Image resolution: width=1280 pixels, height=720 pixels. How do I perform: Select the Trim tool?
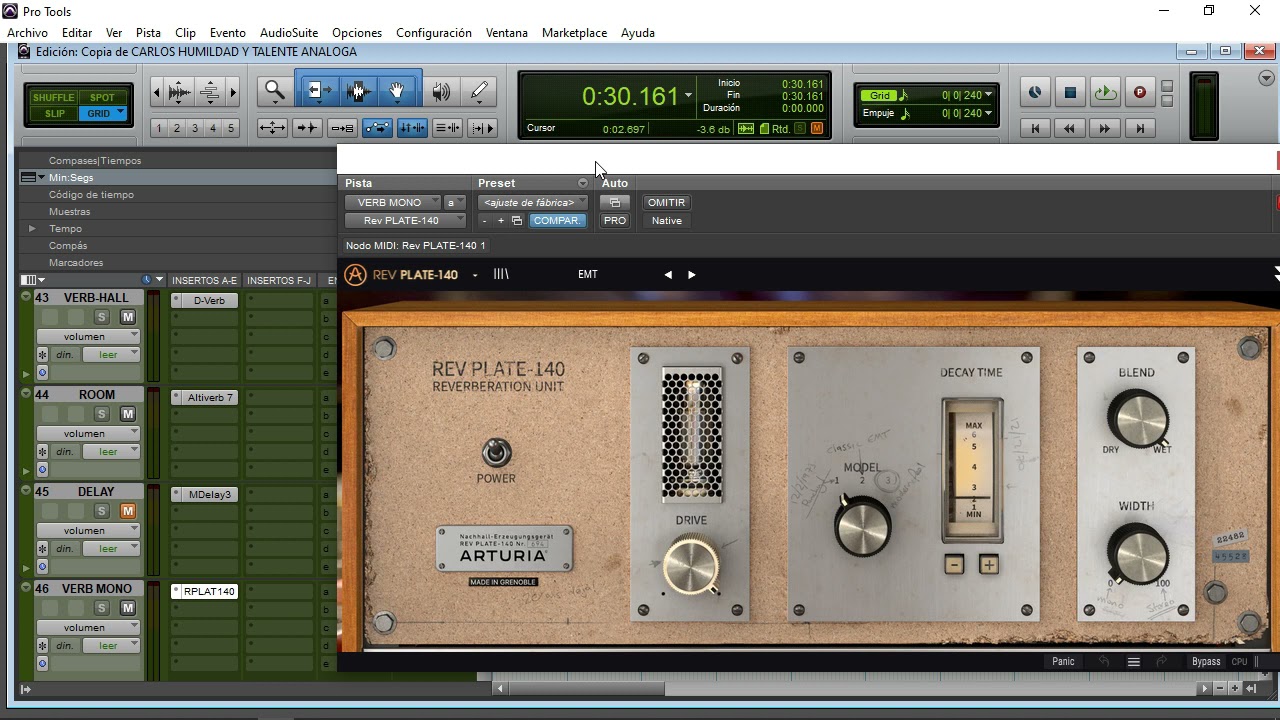(x=319, y=92)
